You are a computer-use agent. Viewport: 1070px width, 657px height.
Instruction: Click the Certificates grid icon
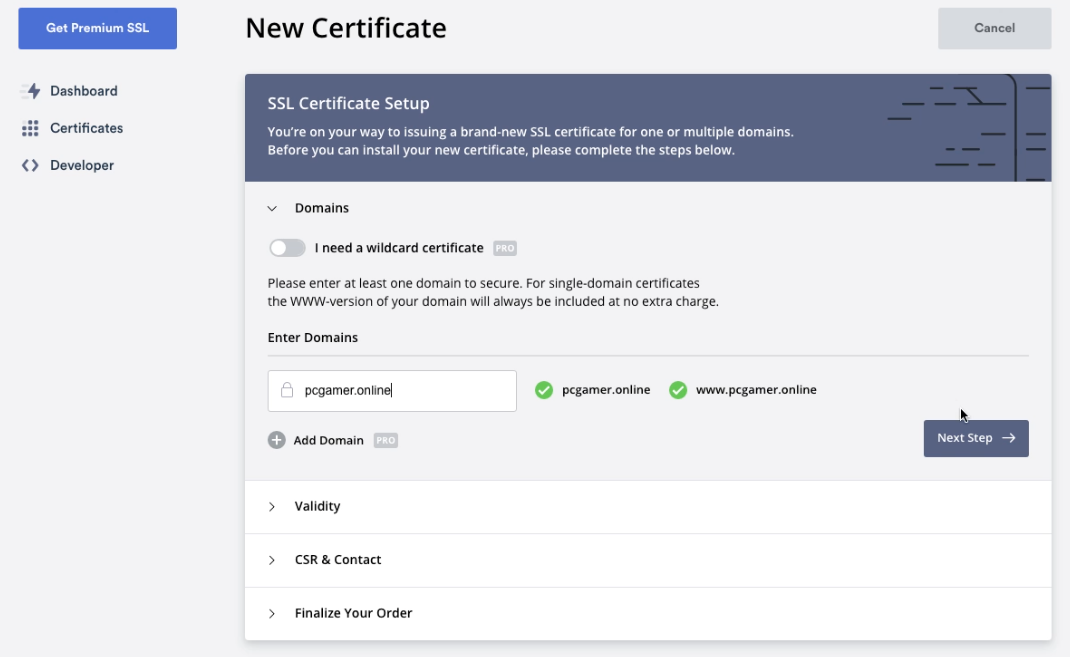(30, 128)
